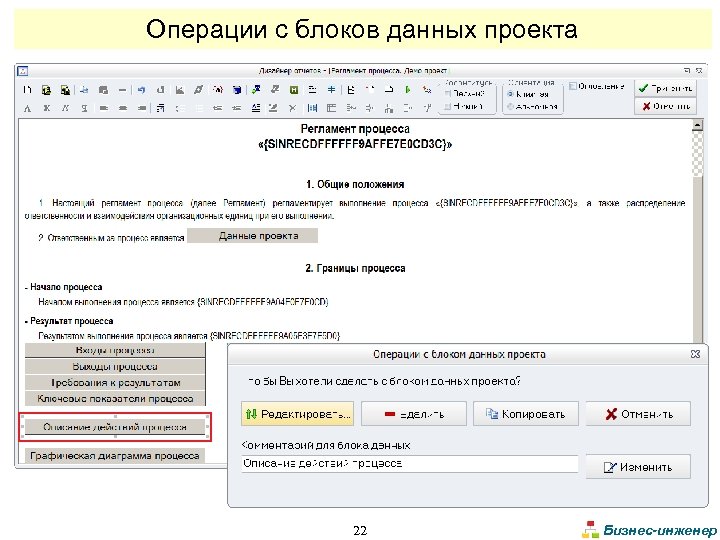Select the Входы процесса block
Image resolution: width=720 pixels, height=540 pixels.
(x=115, y=350)
